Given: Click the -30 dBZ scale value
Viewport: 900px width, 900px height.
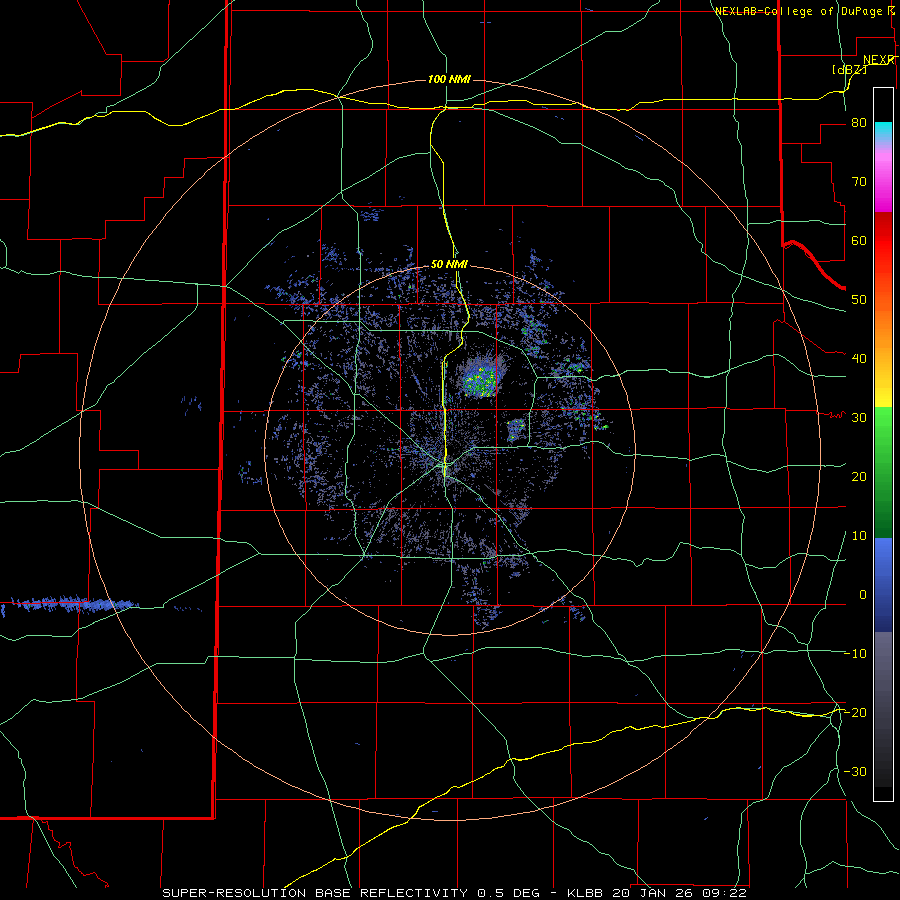Looking at the screenshot, I should pos(855,772).
